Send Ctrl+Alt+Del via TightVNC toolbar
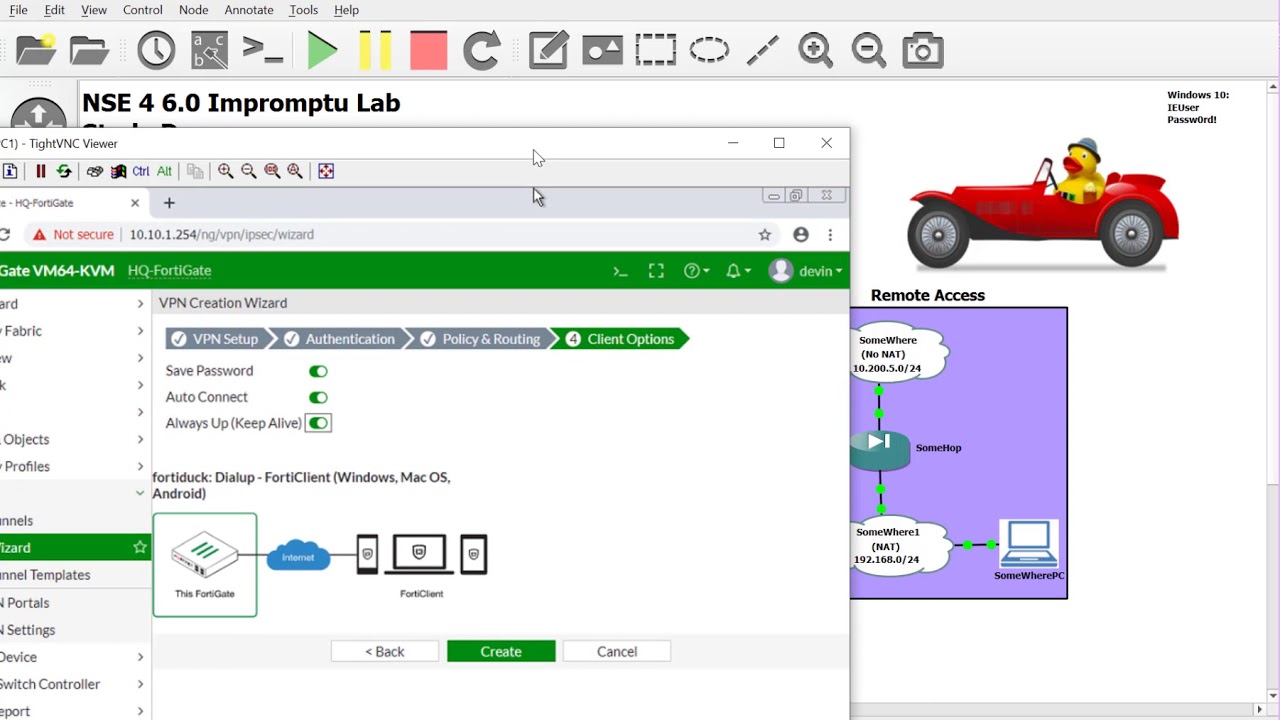The image size is (1280, 720). click(94, 171)
